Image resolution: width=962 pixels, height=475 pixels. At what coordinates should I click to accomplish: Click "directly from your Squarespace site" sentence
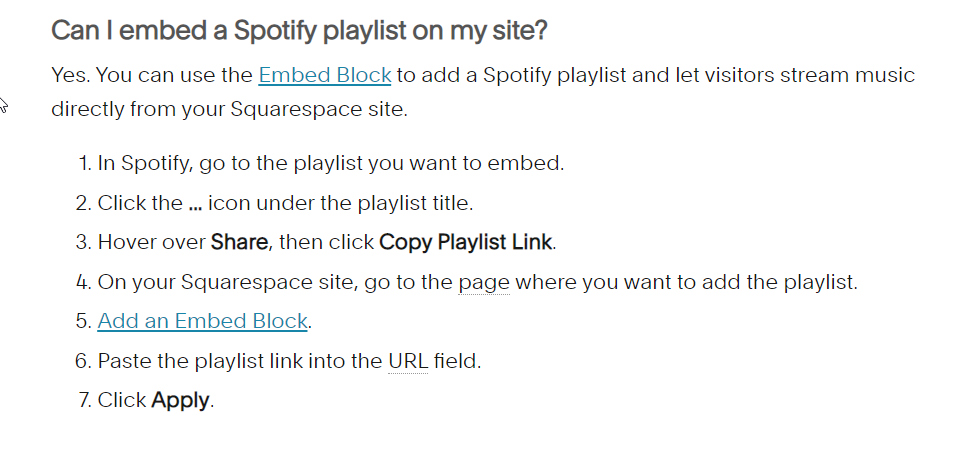229,109
